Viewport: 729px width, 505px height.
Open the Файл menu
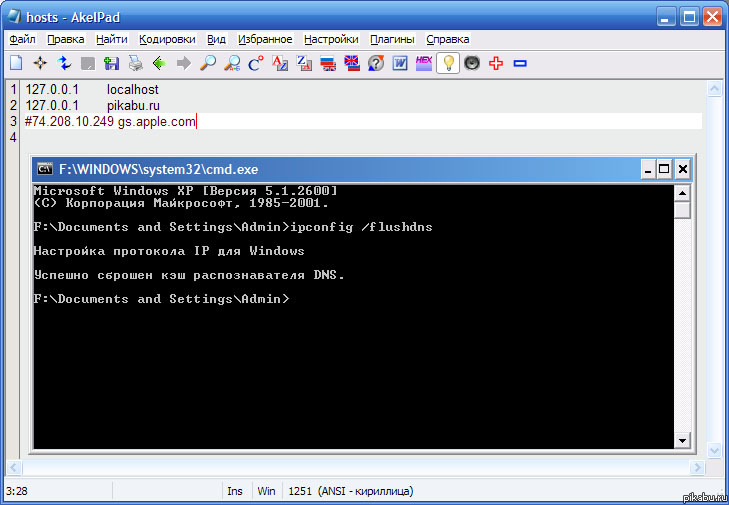(22, 39)
